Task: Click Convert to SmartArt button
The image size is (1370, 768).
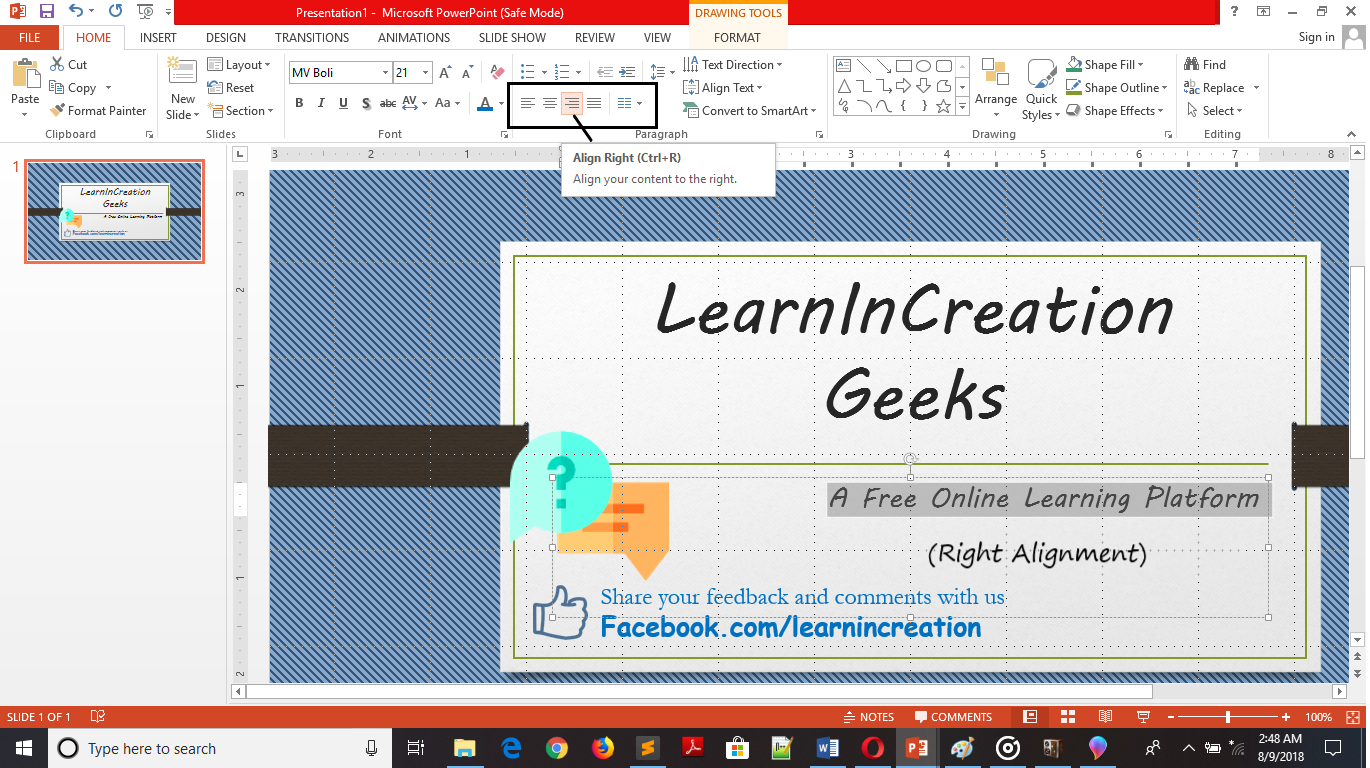Action: tap(750, 111)
